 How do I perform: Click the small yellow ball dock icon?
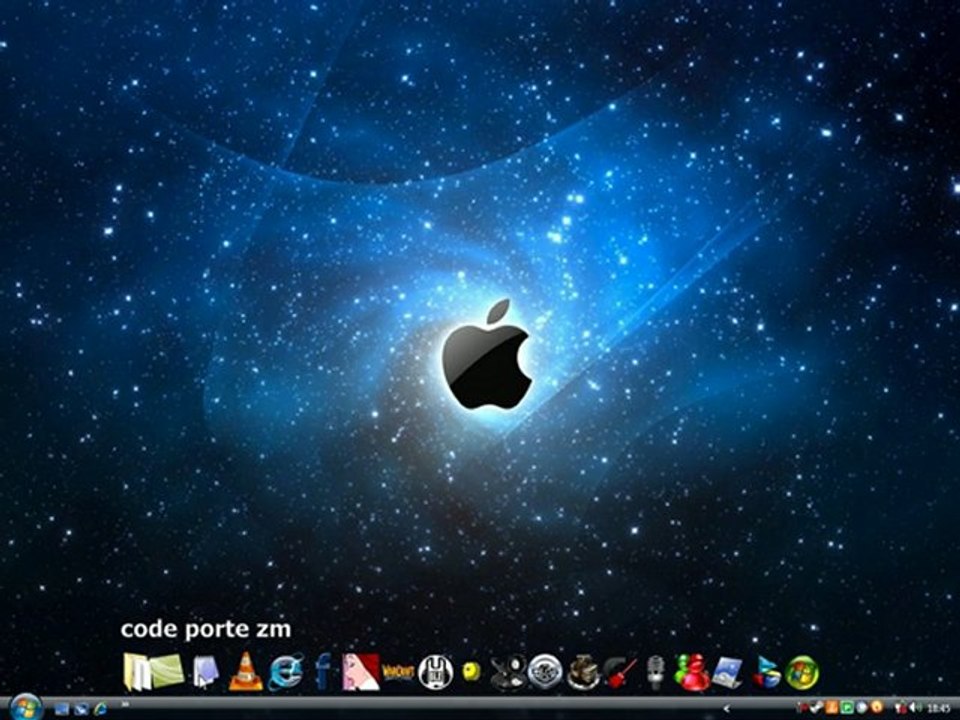pos(471,672)
